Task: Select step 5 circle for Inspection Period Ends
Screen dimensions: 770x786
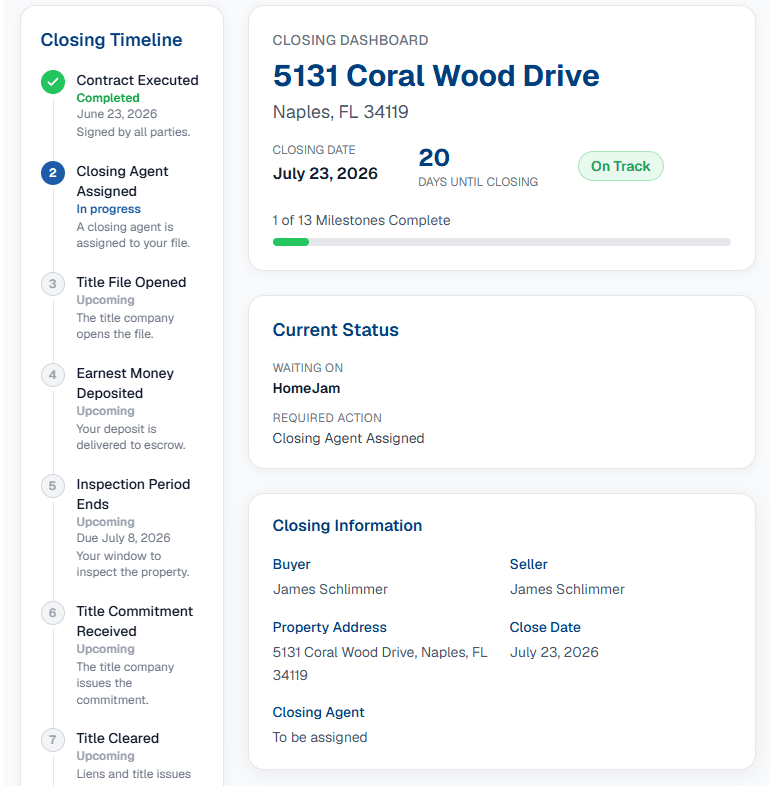Action: coord(53,486)
